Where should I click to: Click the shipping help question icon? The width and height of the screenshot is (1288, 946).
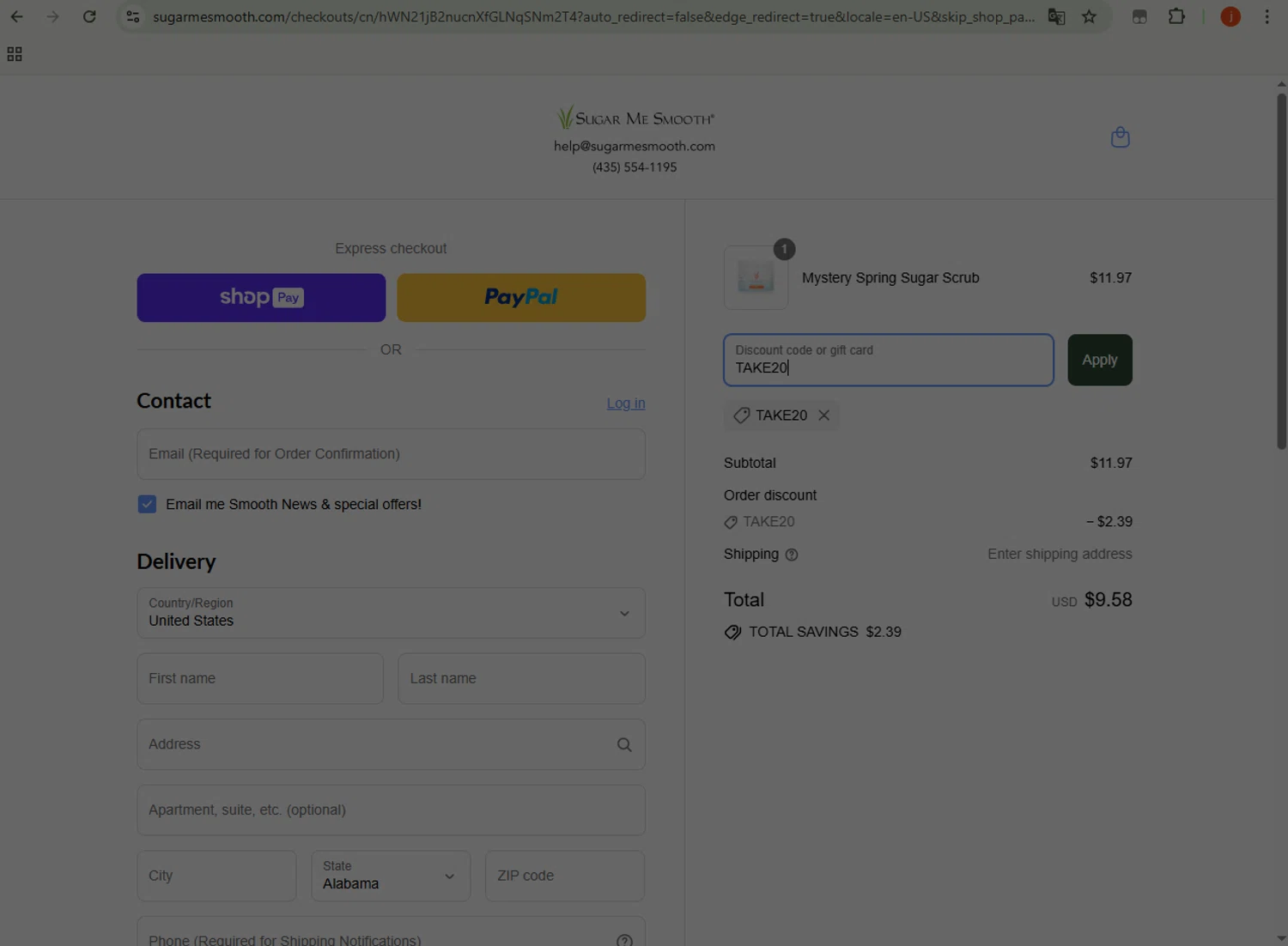tap(792, 555)
